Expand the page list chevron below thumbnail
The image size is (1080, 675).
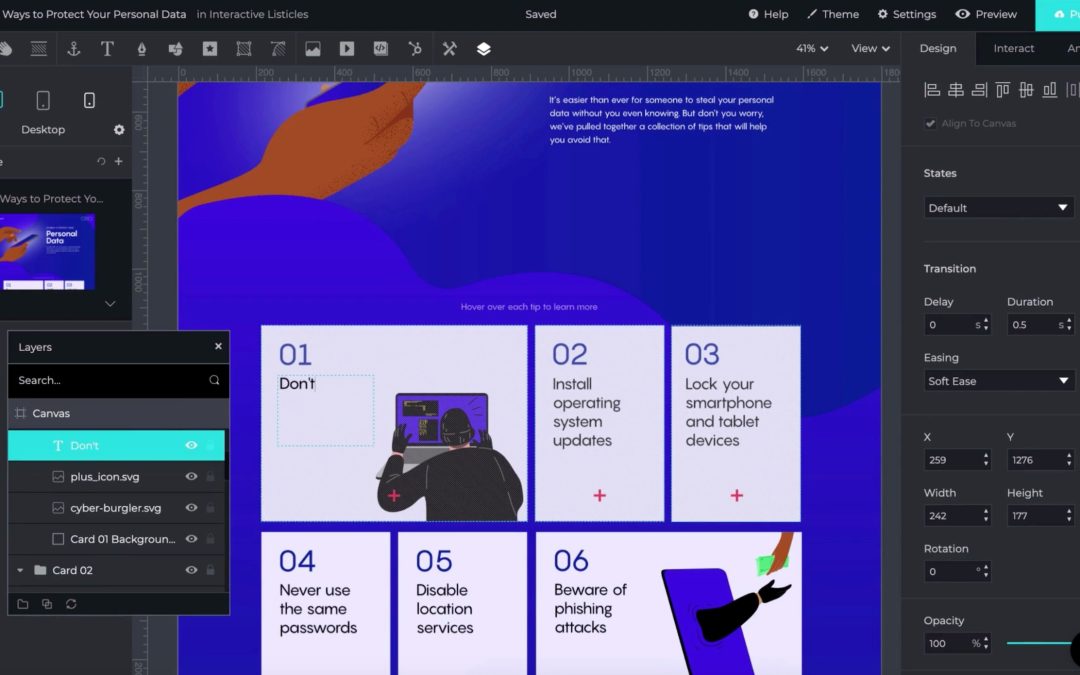click(x=110, y=303)
